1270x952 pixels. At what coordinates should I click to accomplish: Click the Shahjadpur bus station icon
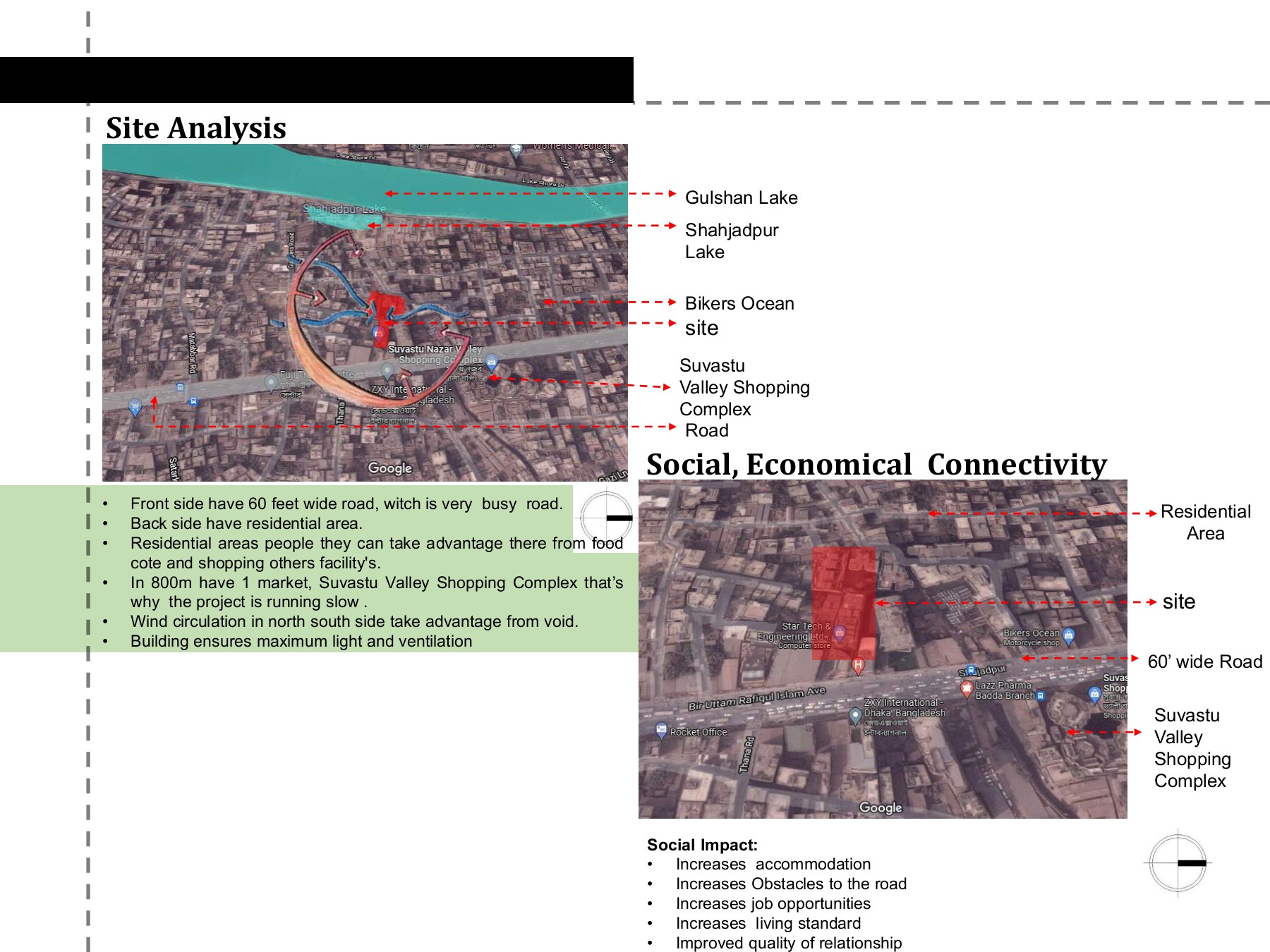click(971, 669)
